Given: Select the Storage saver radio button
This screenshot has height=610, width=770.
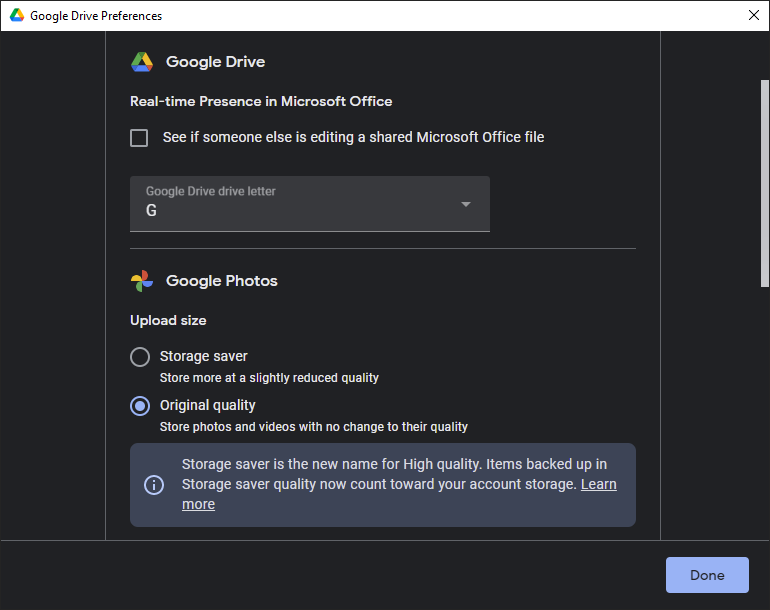Looking at the screenshot, I should coord(140,357).
